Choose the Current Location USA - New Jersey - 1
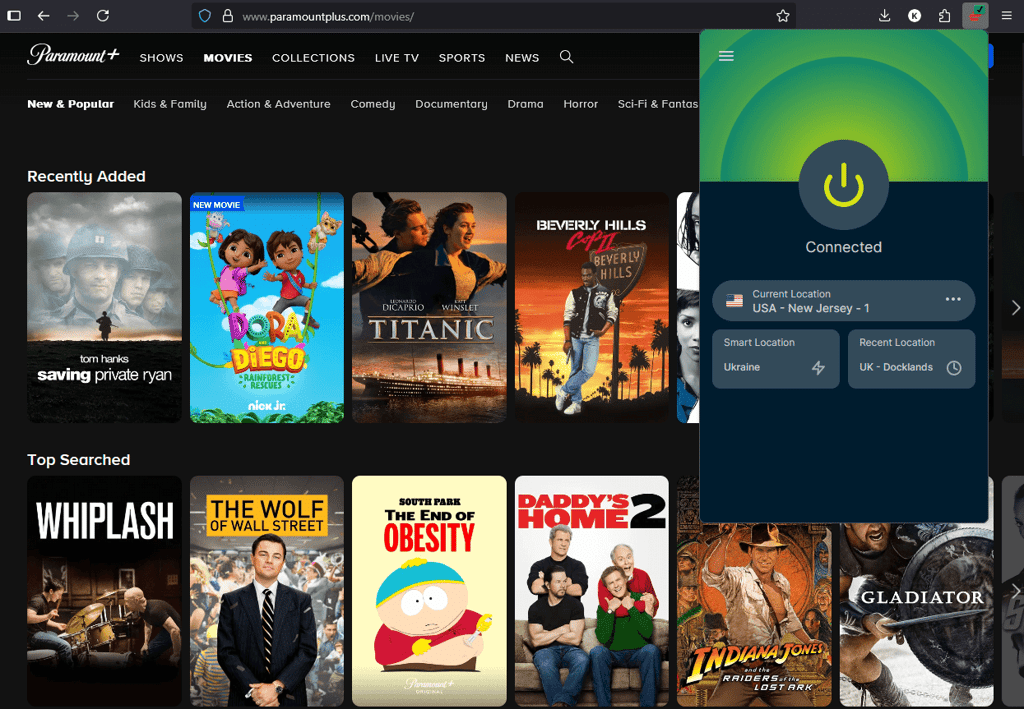1024x709 pixels. tap(843, 301)
